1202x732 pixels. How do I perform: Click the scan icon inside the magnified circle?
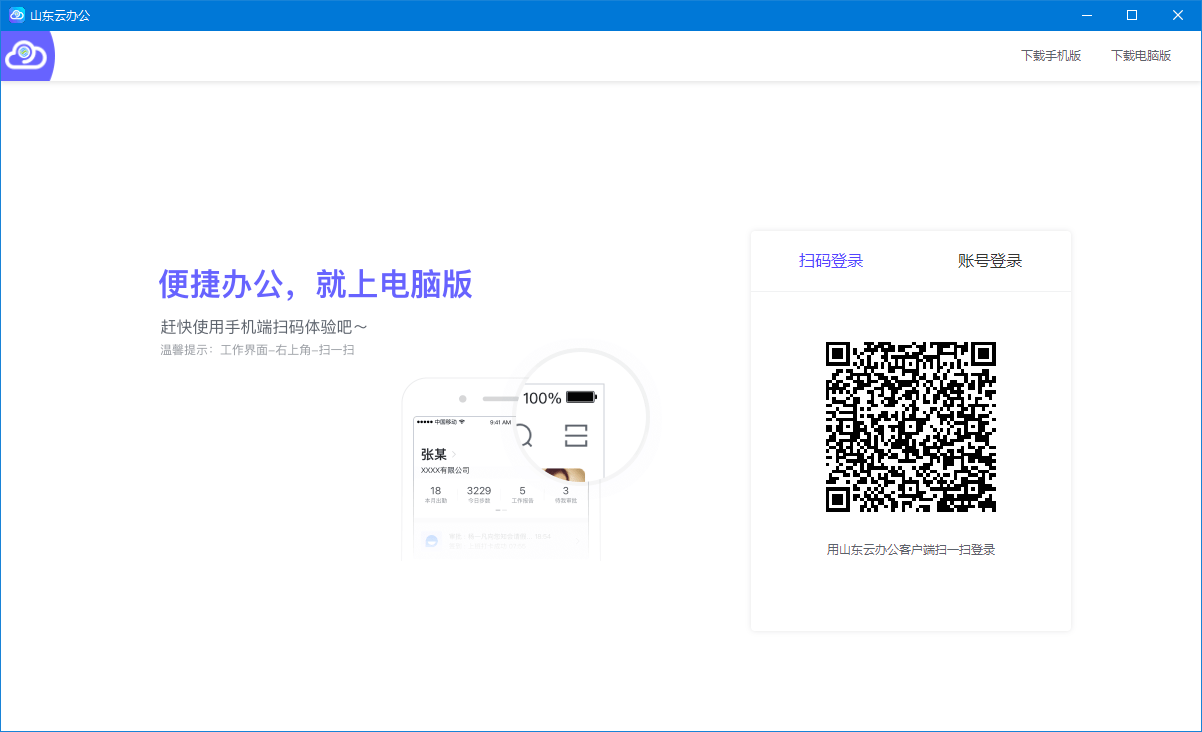tap(576, 435)
